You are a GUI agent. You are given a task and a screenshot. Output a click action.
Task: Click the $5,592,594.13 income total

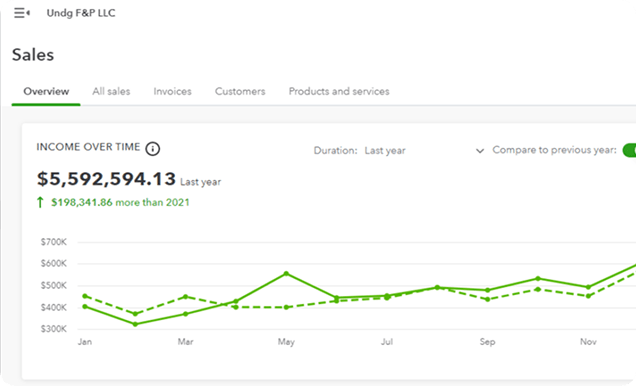pyautogui.click(x=106, y=179)
